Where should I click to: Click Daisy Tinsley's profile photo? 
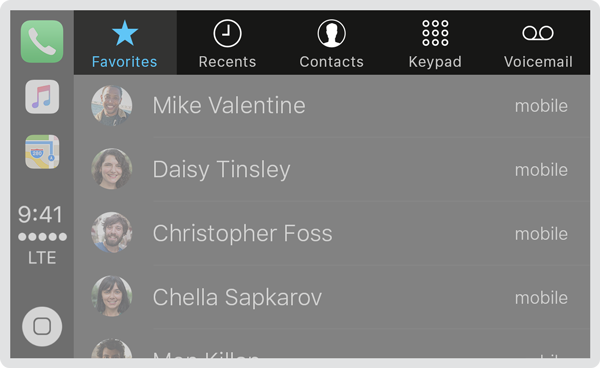click(112, 169)
